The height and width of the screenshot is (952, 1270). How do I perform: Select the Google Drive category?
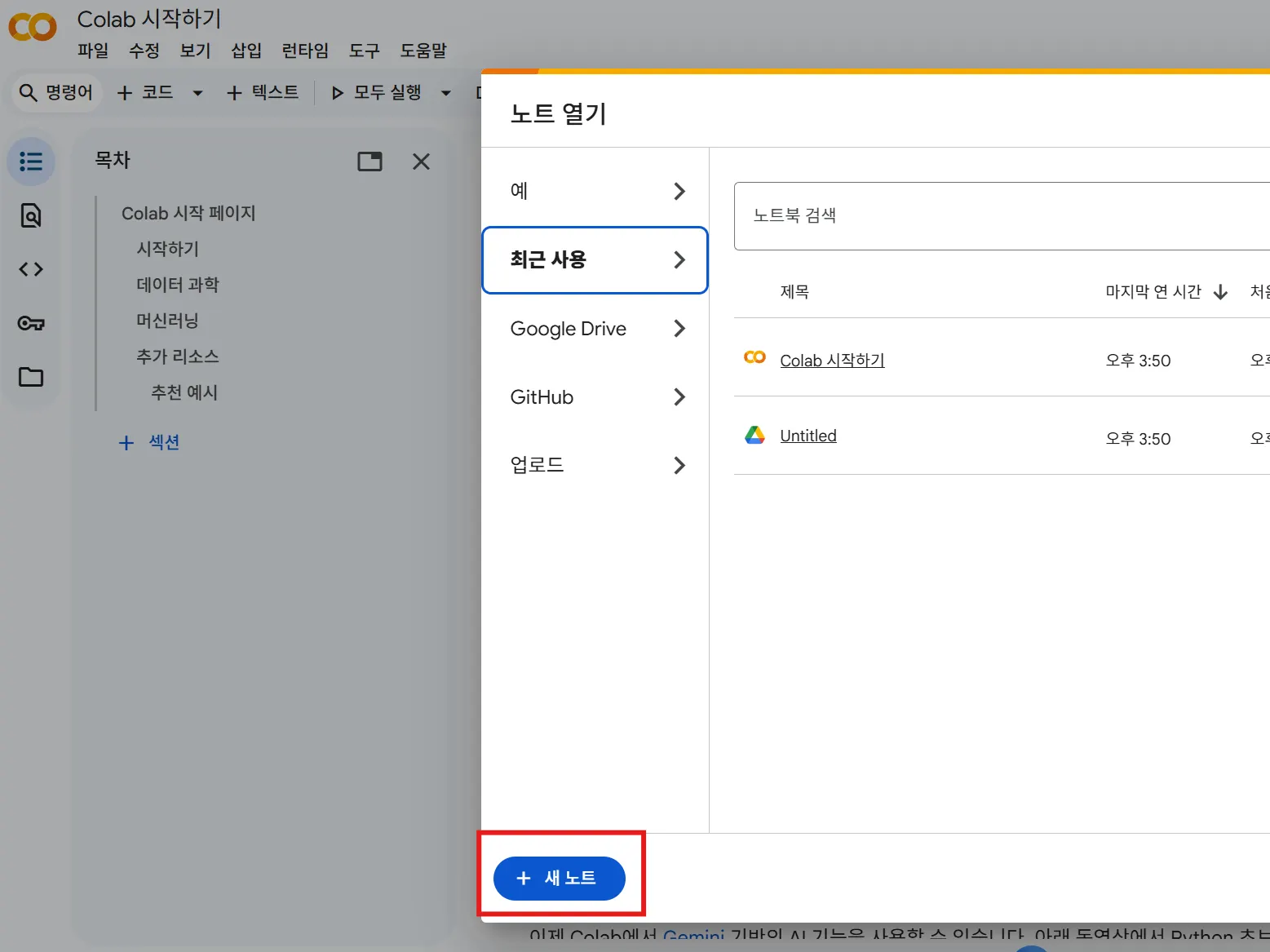[x=595, y=329]
